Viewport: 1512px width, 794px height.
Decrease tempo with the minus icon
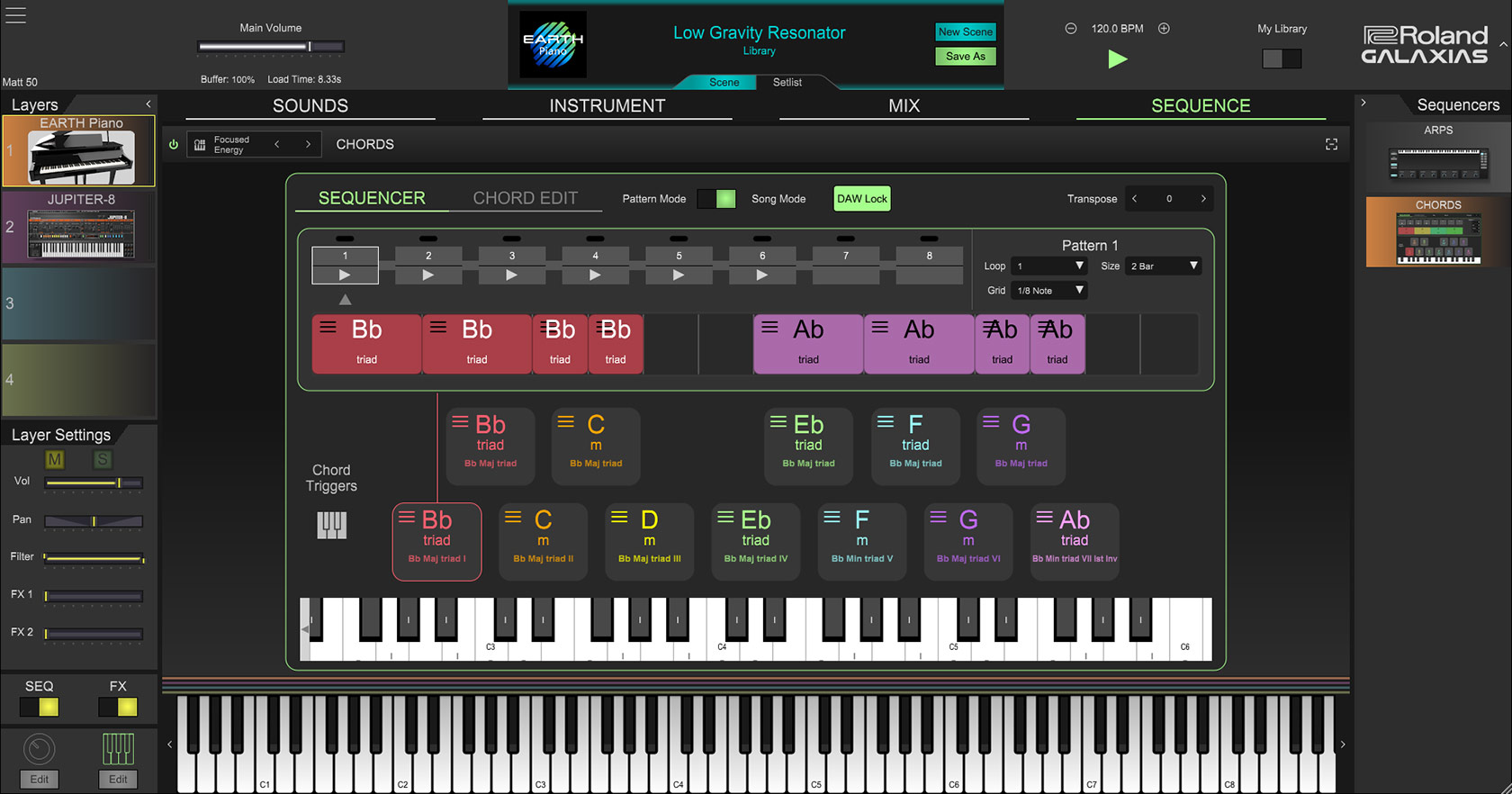[1071, 29]
